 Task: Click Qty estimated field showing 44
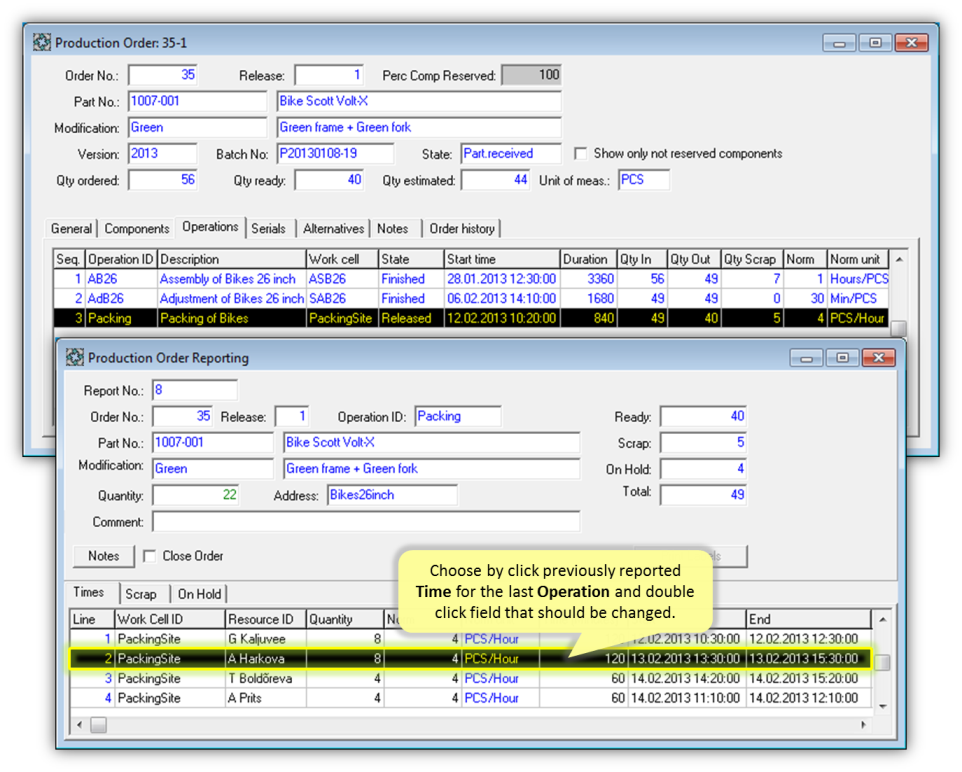(x=496, y=180)
